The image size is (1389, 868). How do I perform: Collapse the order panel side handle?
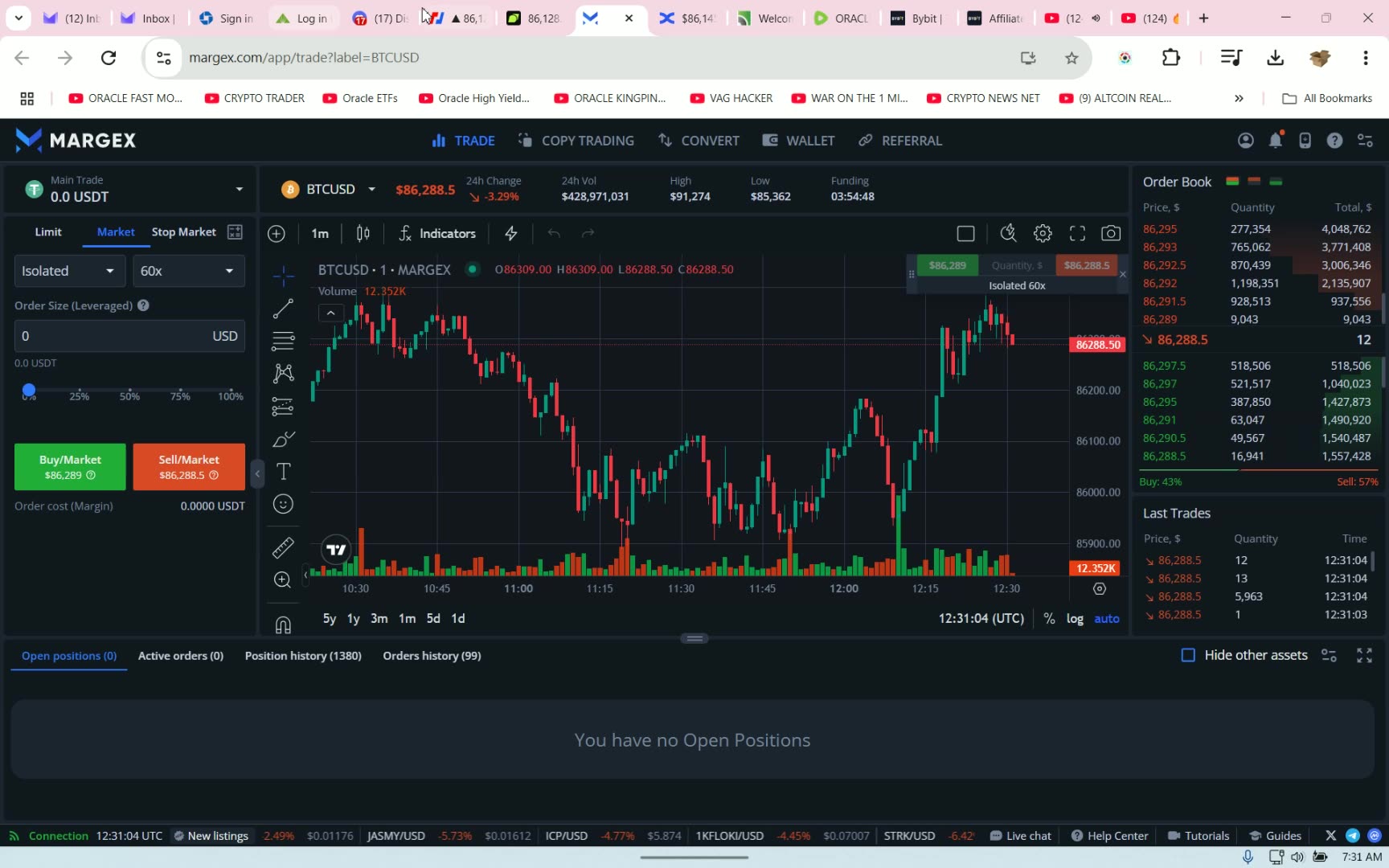click(x=257, y=474)
